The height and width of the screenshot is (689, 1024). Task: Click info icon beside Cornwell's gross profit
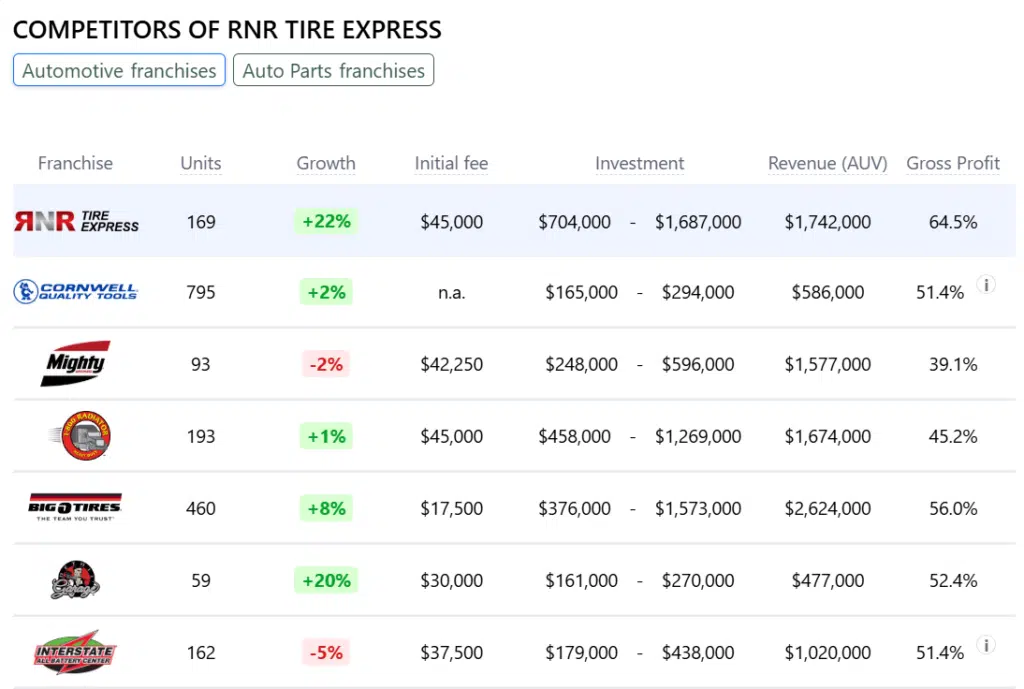[986, 285]
